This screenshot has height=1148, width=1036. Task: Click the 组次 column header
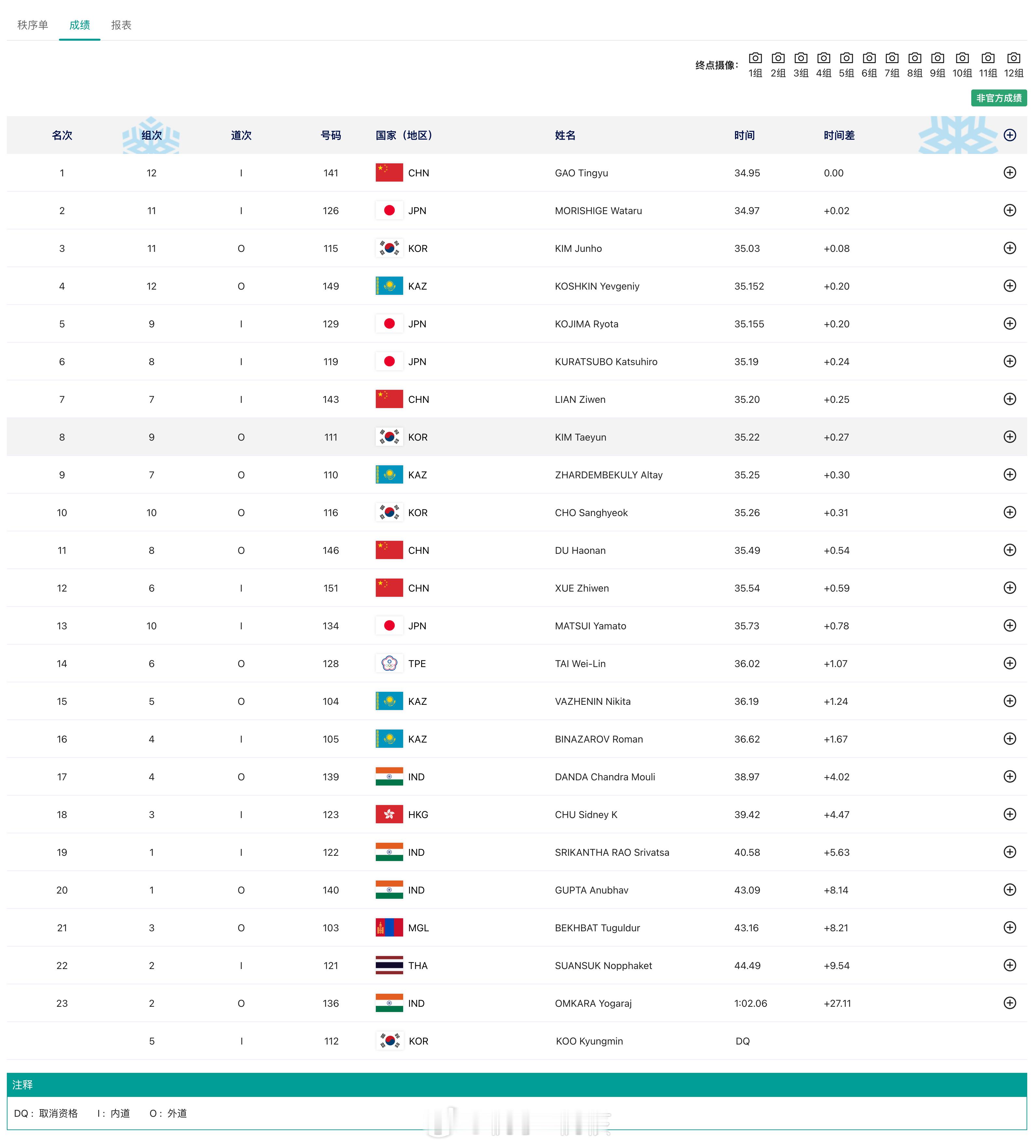point(151,135)
